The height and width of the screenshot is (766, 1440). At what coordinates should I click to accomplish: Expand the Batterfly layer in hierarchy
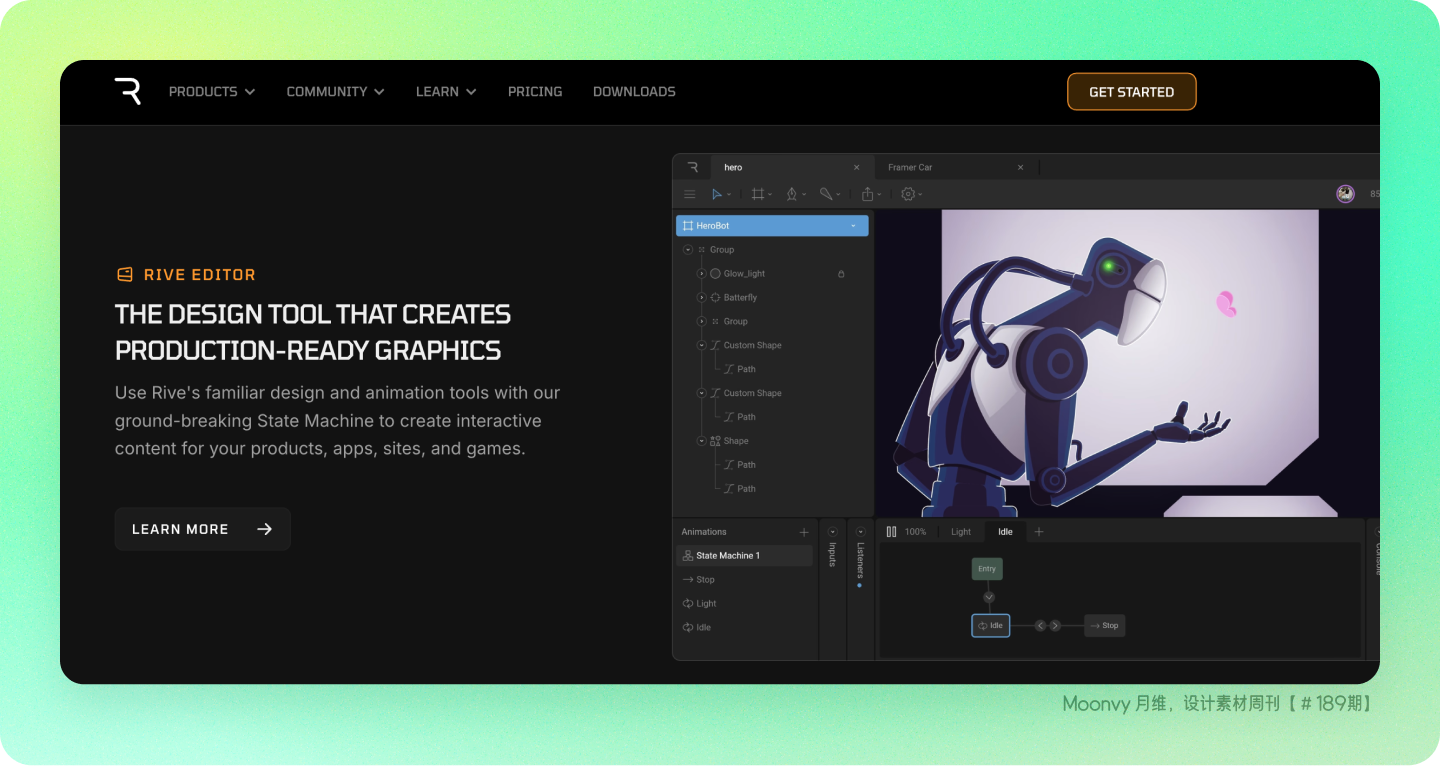(701, 298)
